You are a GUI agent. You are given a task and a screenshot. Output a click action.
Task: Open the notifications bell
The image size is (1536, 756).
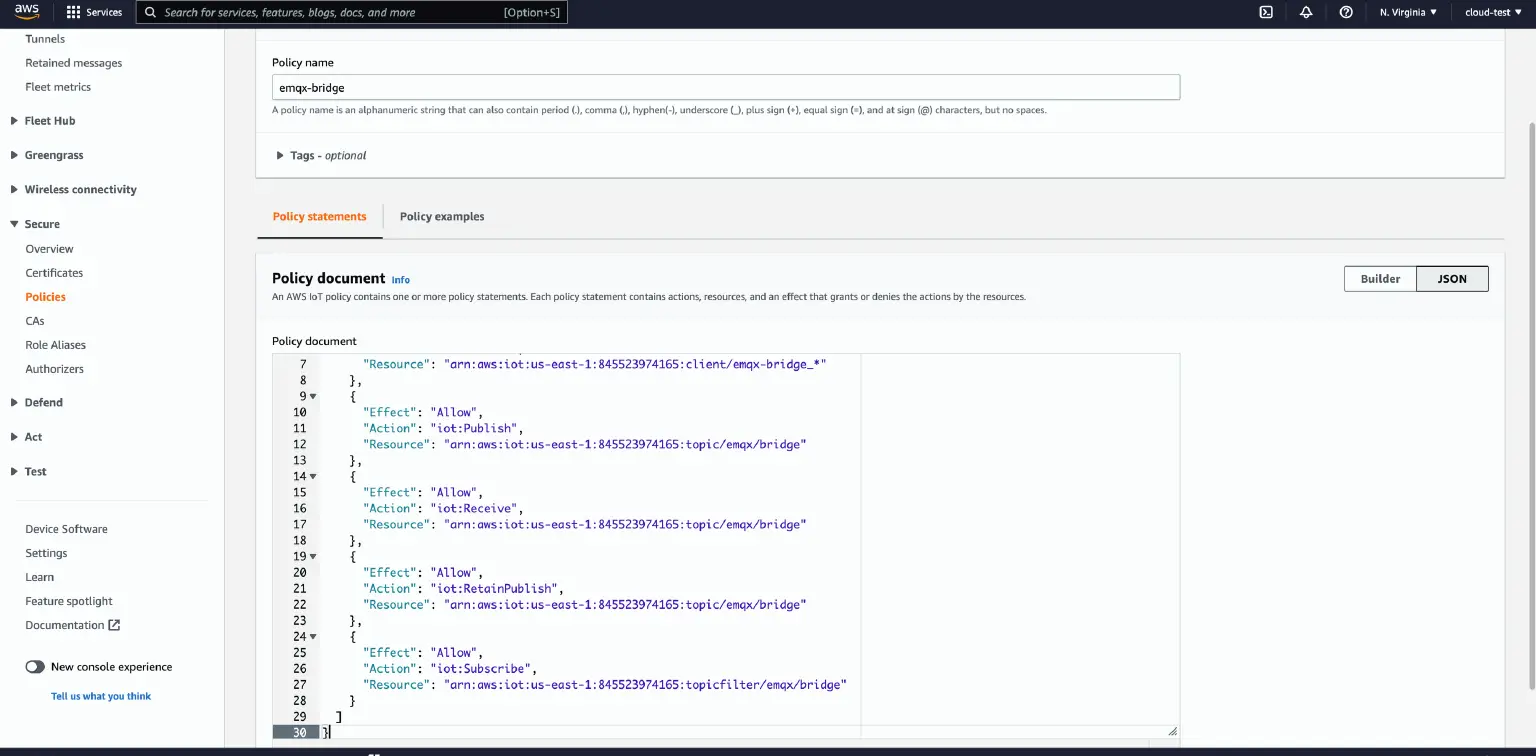pos(1306,12)
